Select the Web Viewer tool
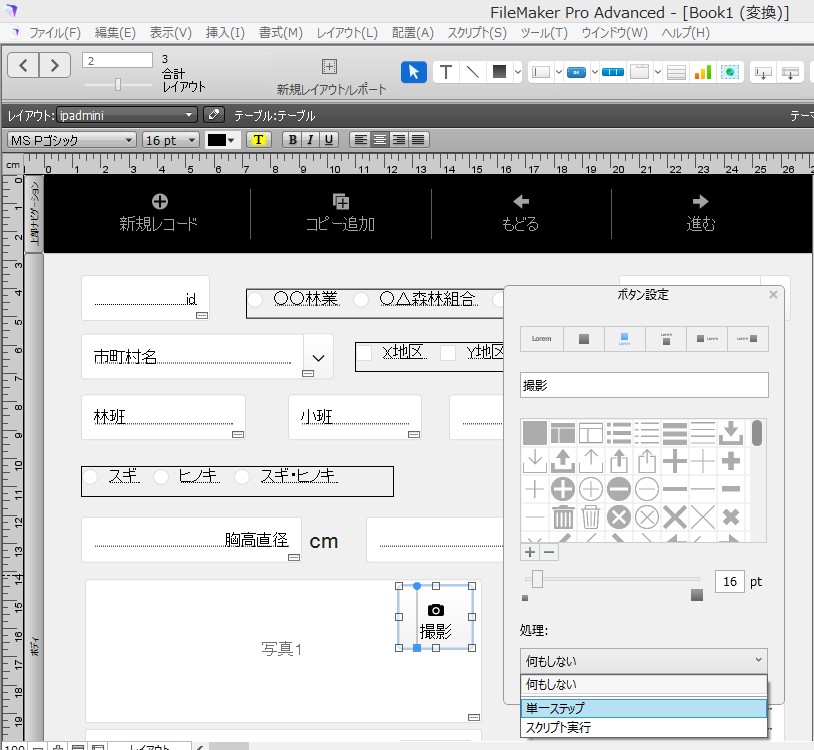 tap(730, 72)
